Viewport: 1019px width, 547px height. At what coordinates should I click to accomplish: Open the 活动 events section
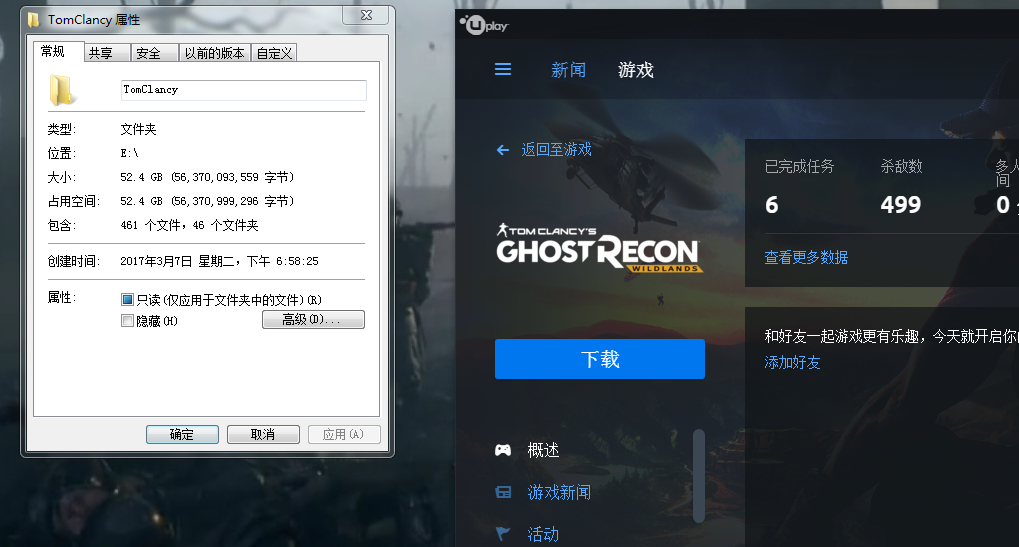(x=543, y=533)
